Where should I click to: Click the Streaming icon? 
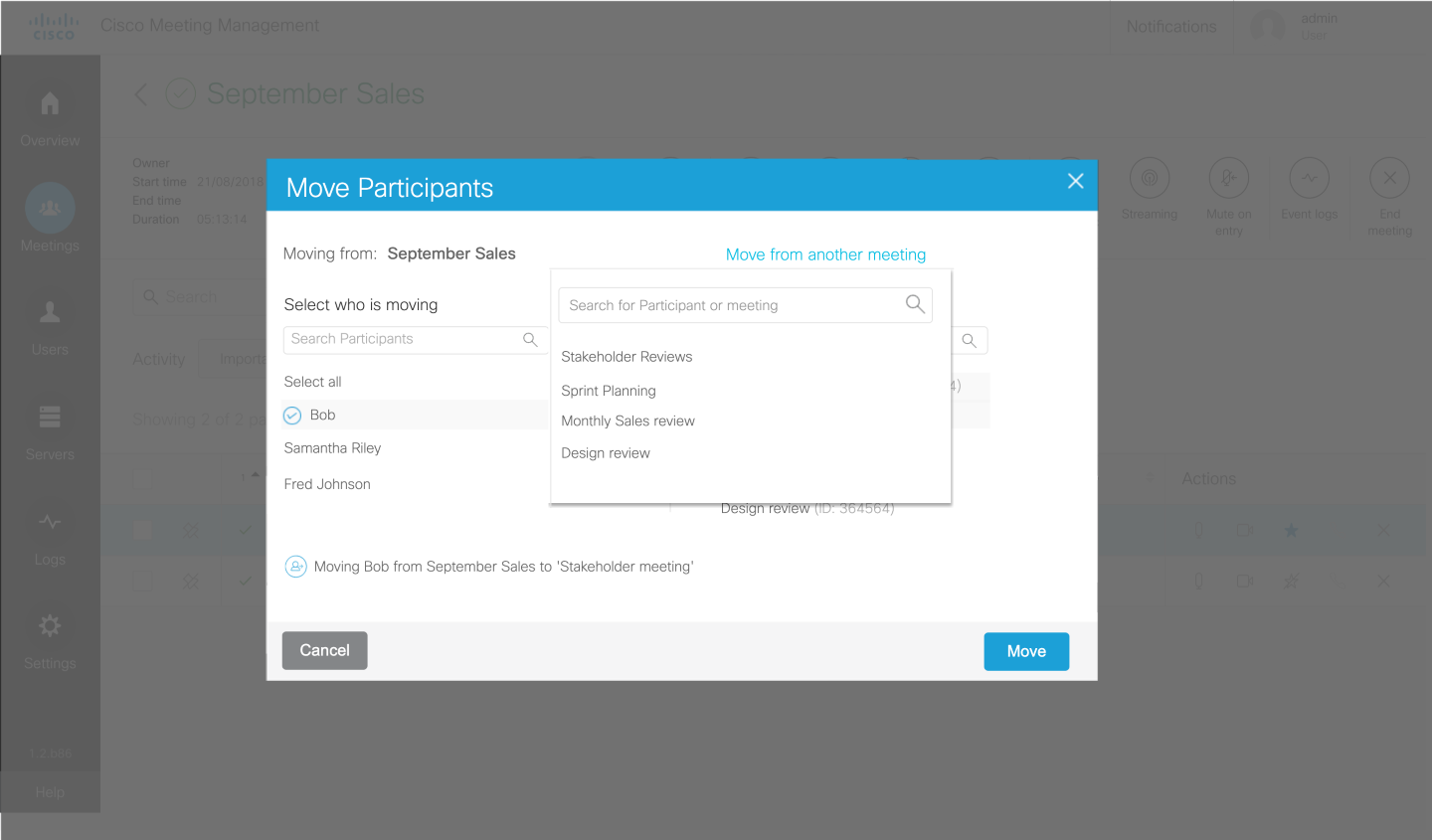point(1150,178)
